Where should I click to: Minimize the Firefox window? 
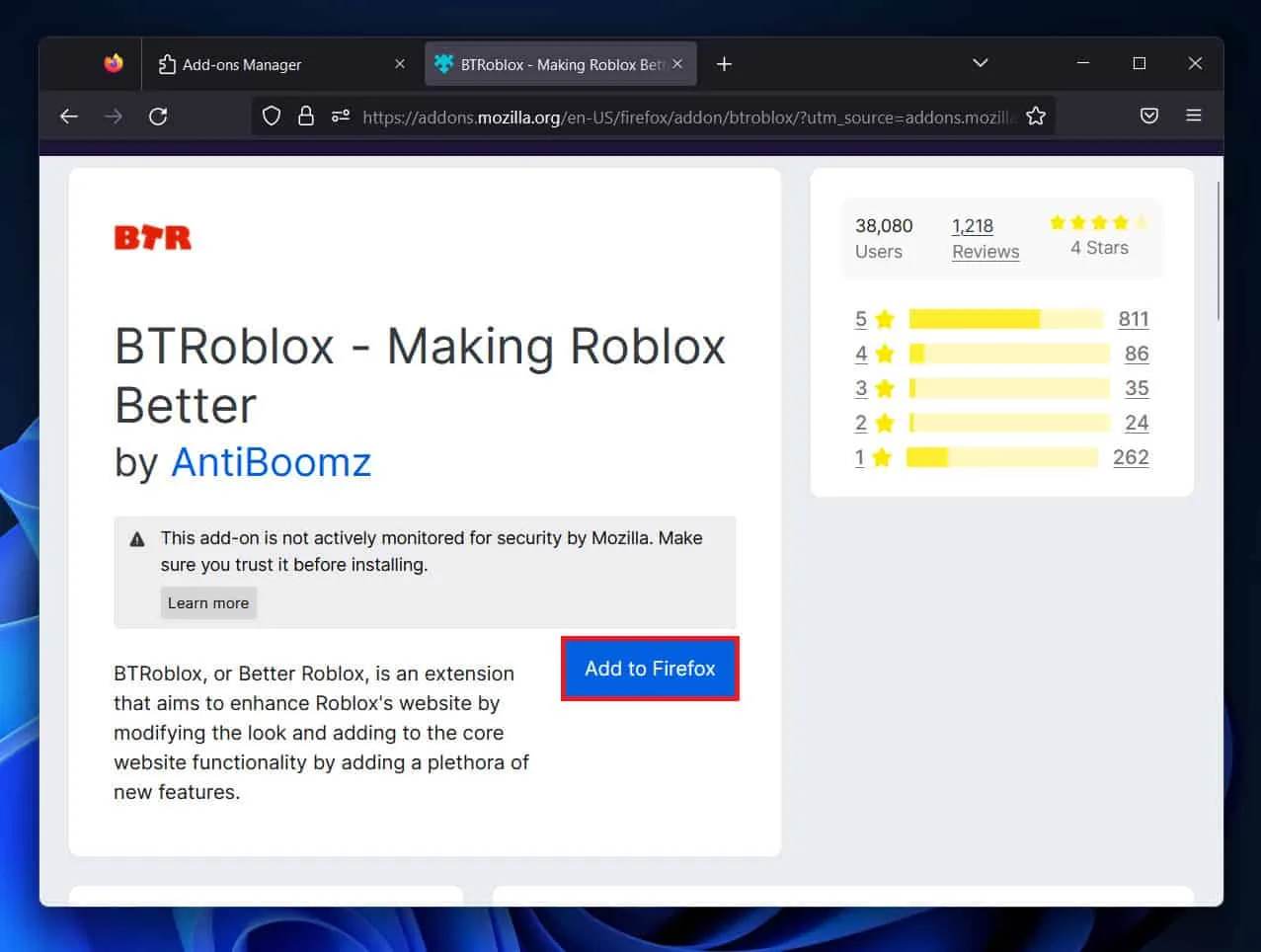point(1083,63)
